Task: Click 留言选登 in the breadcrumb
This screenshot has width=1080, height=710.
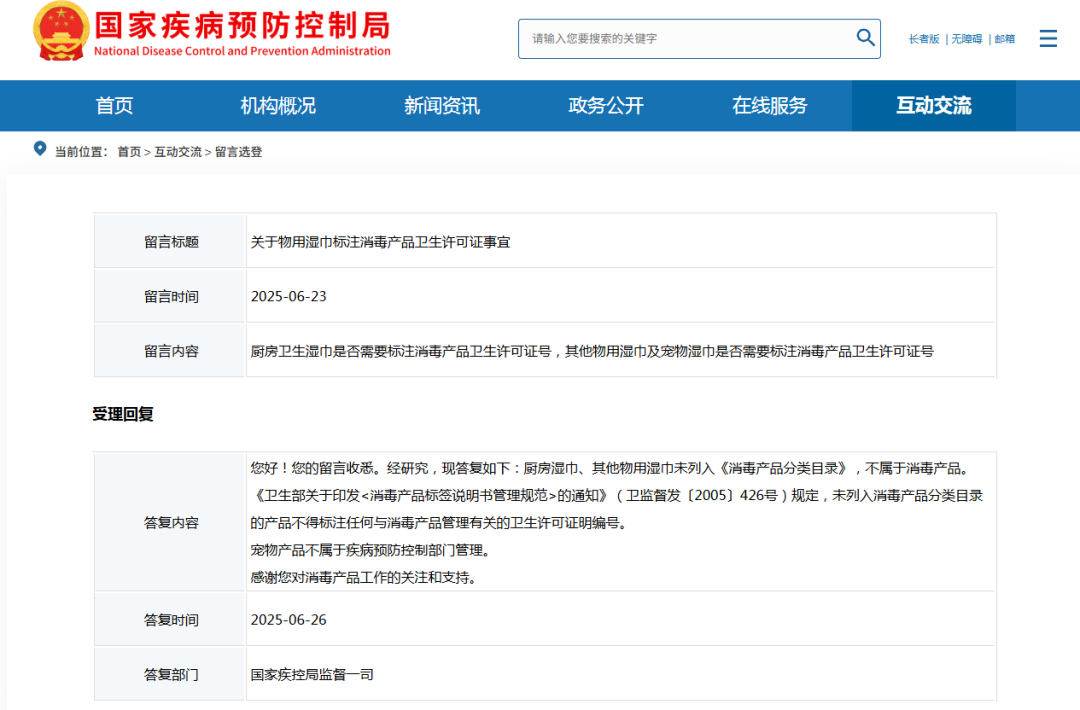Action: point(238,152)
